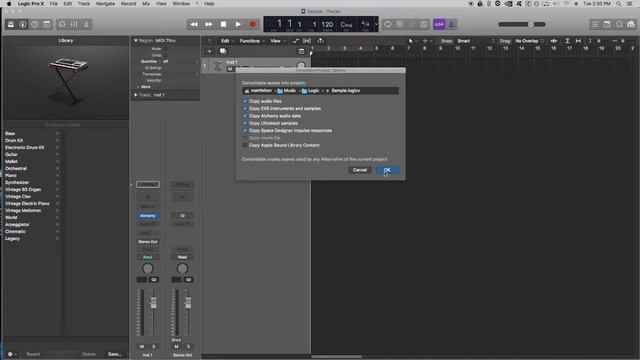Image resolution: width=640 pixels, height=360 pixels.
Task: Open Smart Controls from control bar
Action: point(62,24)
